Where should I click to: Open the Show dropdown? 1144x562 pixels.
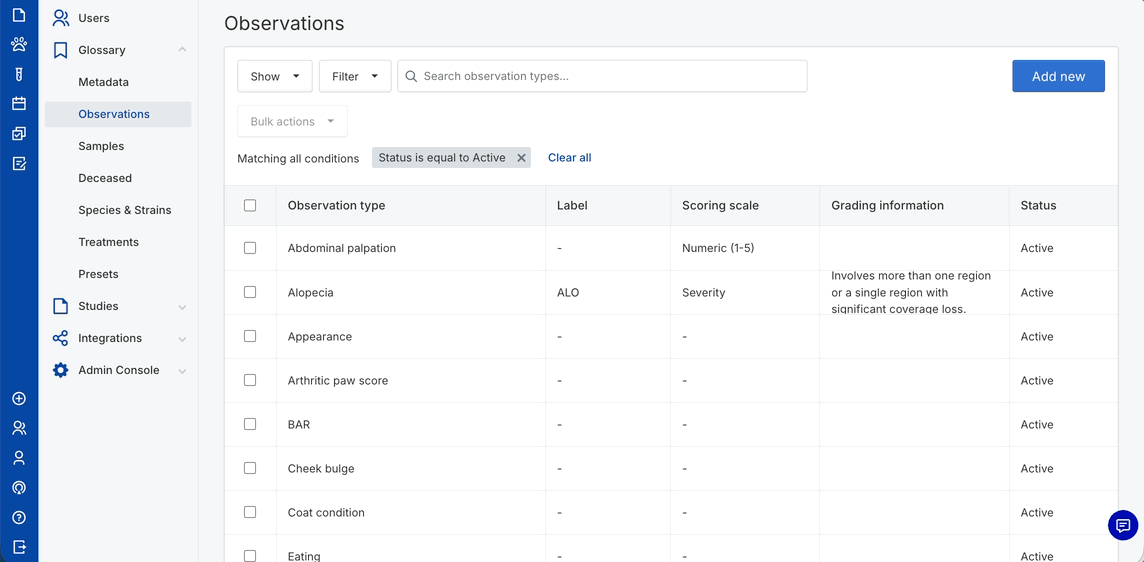click(x=274, y=76)
